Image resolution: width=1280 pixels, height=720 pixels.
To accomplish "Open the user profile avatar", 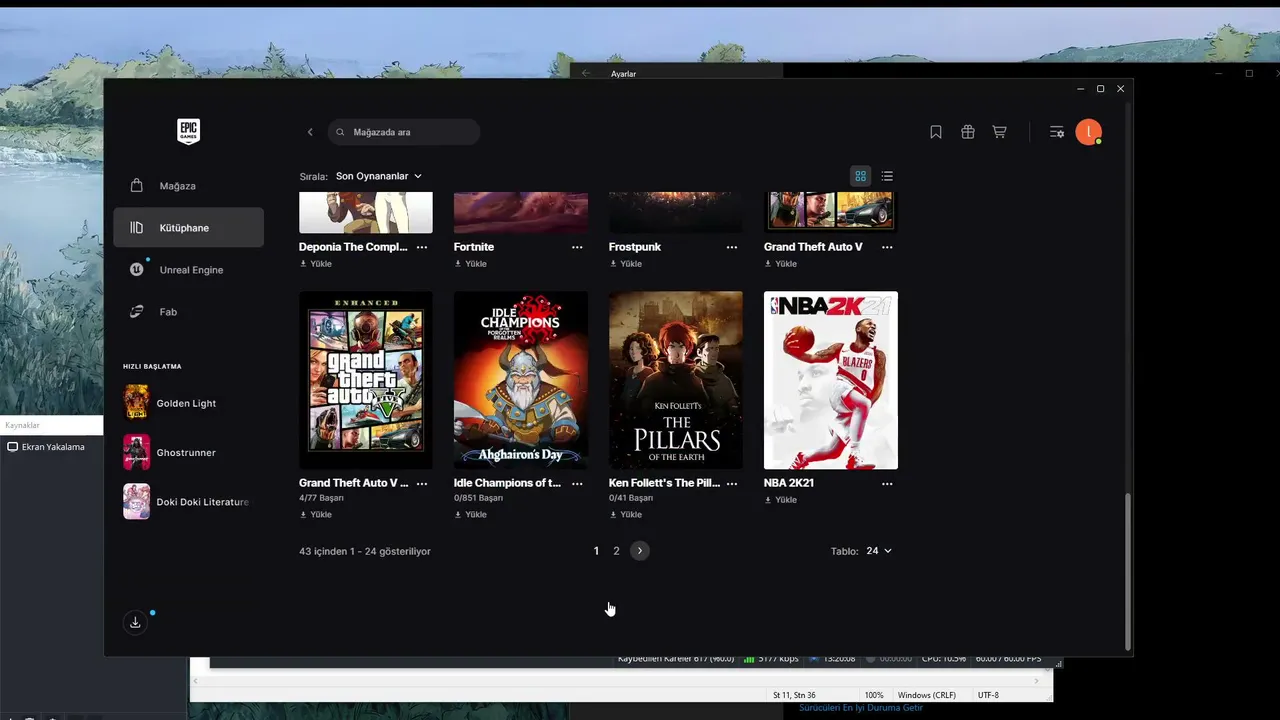I will pos(1088,132).
